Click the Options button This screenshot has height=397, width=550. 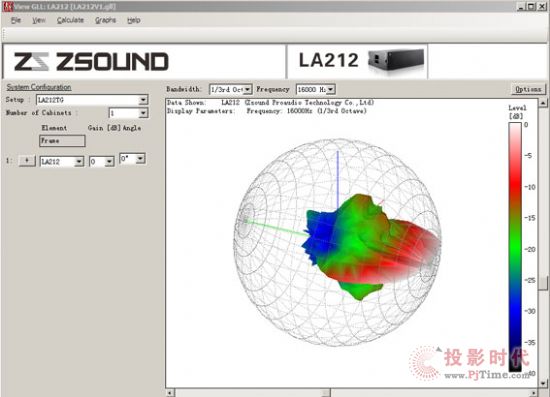tap(528, 89)
